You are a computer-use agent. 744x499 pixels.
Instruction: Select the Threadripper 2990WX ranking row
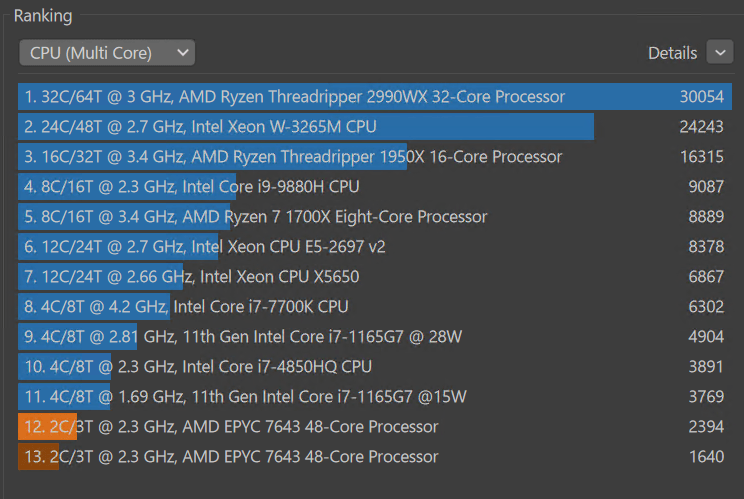(375, 97)
